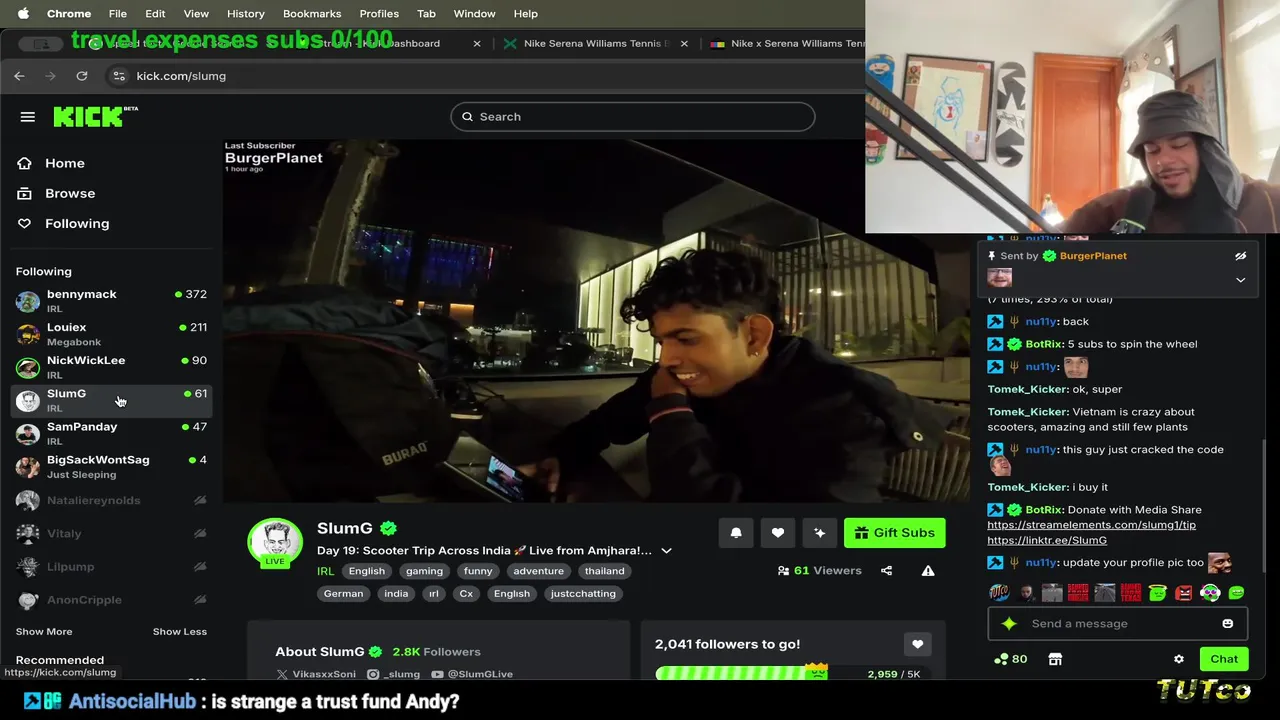Open the linktr.ee/SlumG link
The width and height of the screenshot is (1280, 720).
[x=1047, y=540]
